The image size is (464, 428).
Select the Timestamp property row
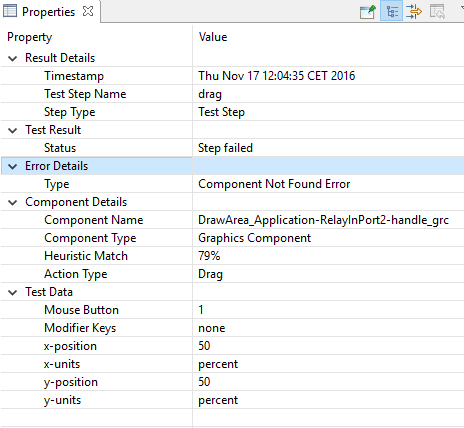pyautogui.click(x=232, y=76)
